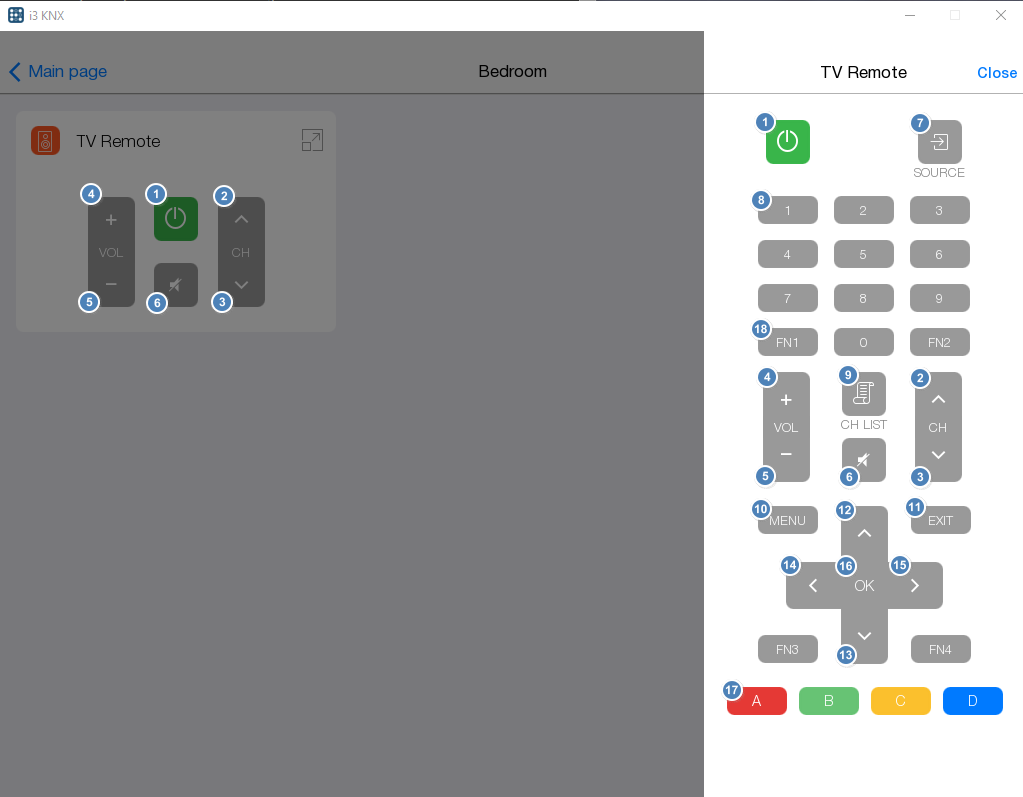Close the TV Remote panel

tap(996, 72)
